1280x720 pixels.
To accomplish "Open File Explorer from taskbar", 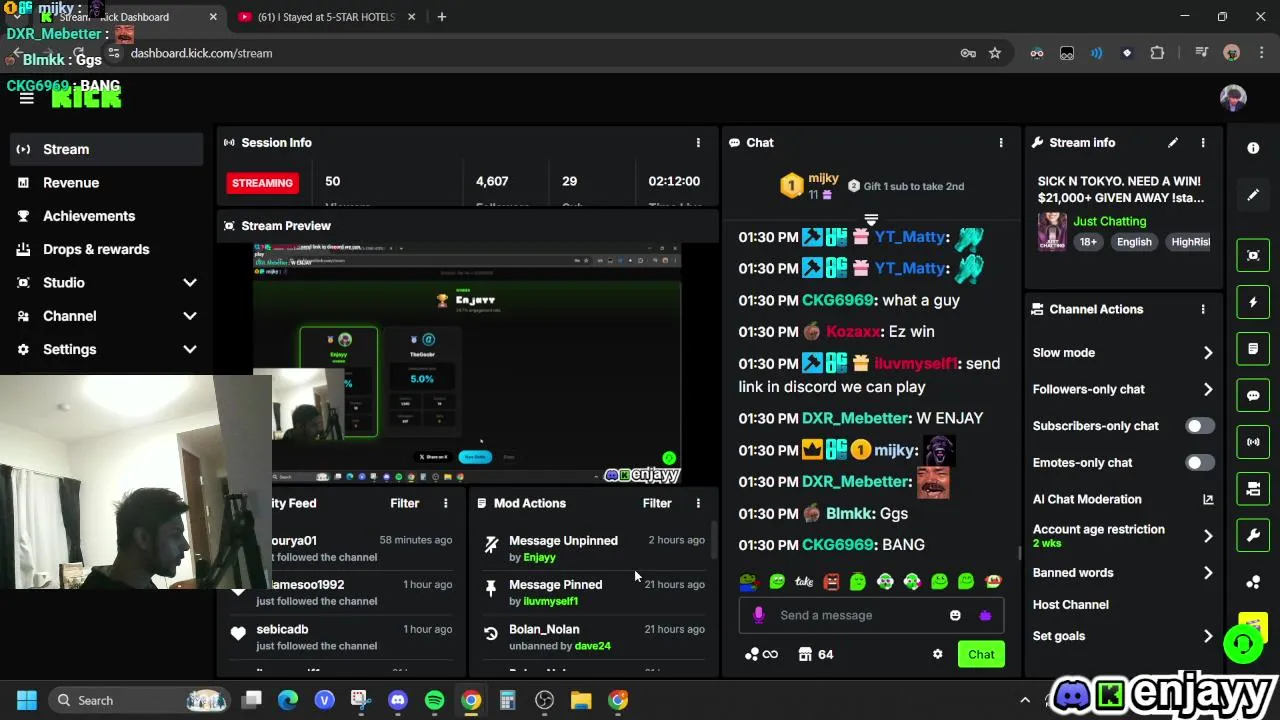I will (x=581, y=701).
